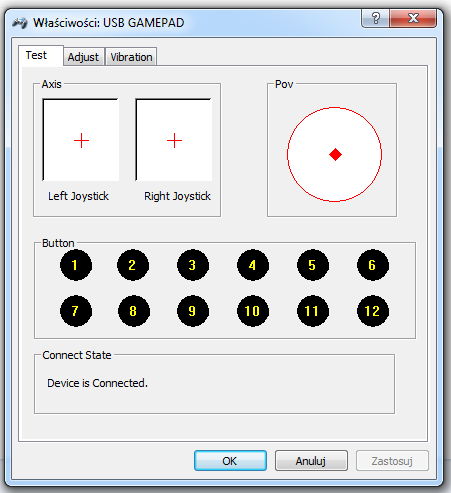Viewport: 451px width, 493px height.
Task: Open the Vibration tab
Action: [131, 57]
